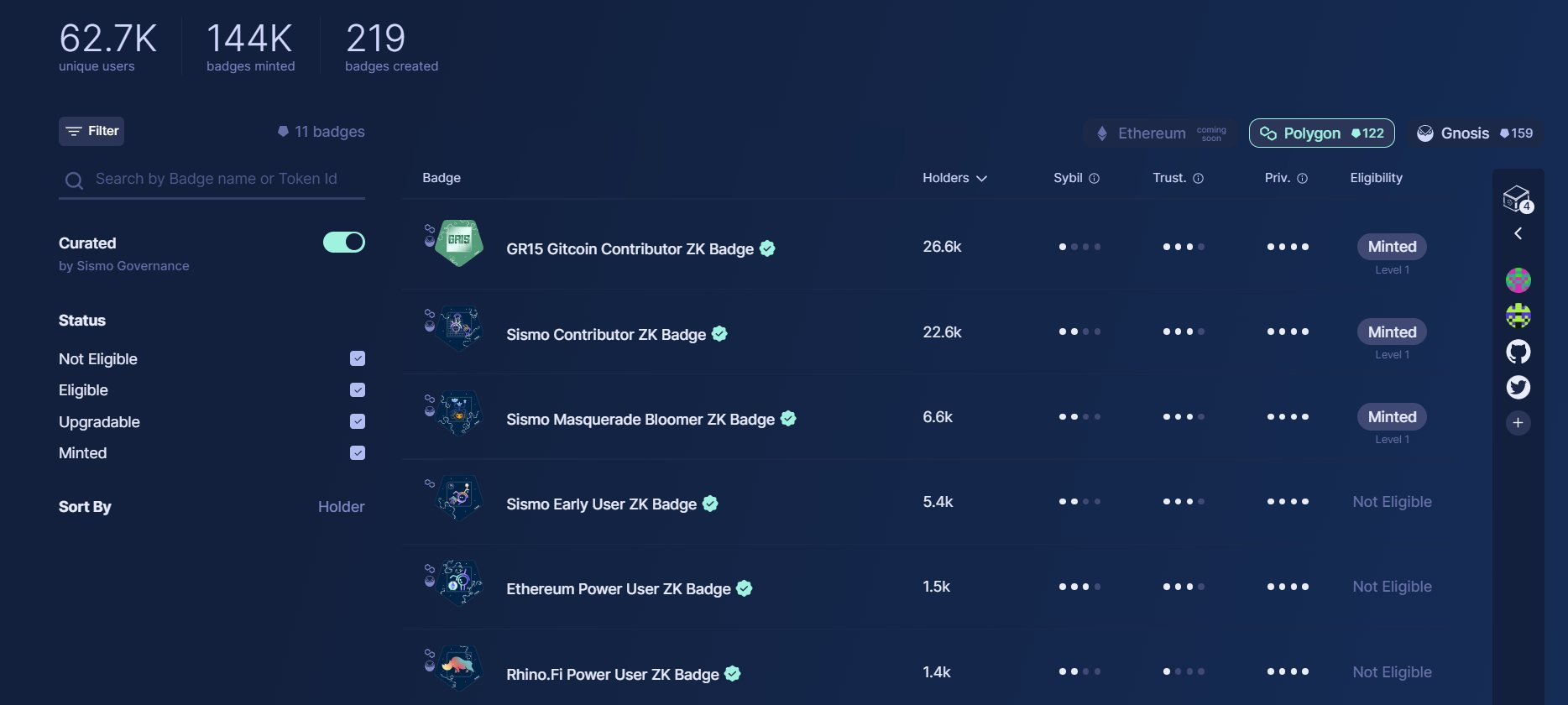Click the GitHub account icon
1568x705 pixels.
click(1518, 352)
